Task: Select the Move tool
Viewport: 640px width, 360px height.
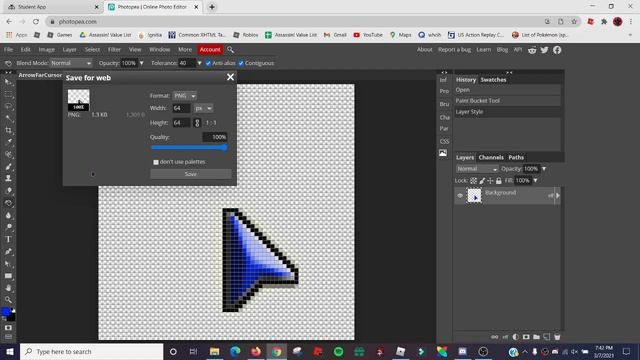Action: pyautogui.click(x=8, y=82)
